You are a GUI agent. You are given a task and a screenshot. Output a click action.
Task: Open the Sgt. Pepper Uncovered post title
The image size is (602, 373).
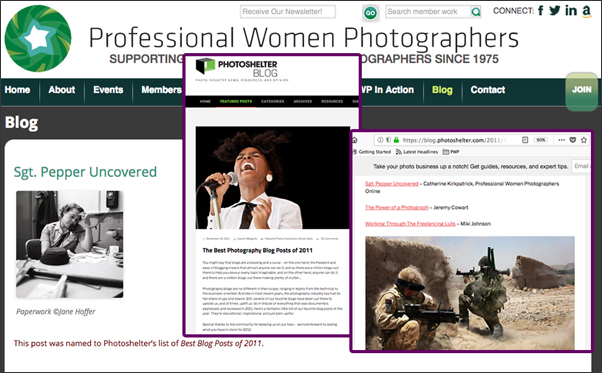[85, 172]
